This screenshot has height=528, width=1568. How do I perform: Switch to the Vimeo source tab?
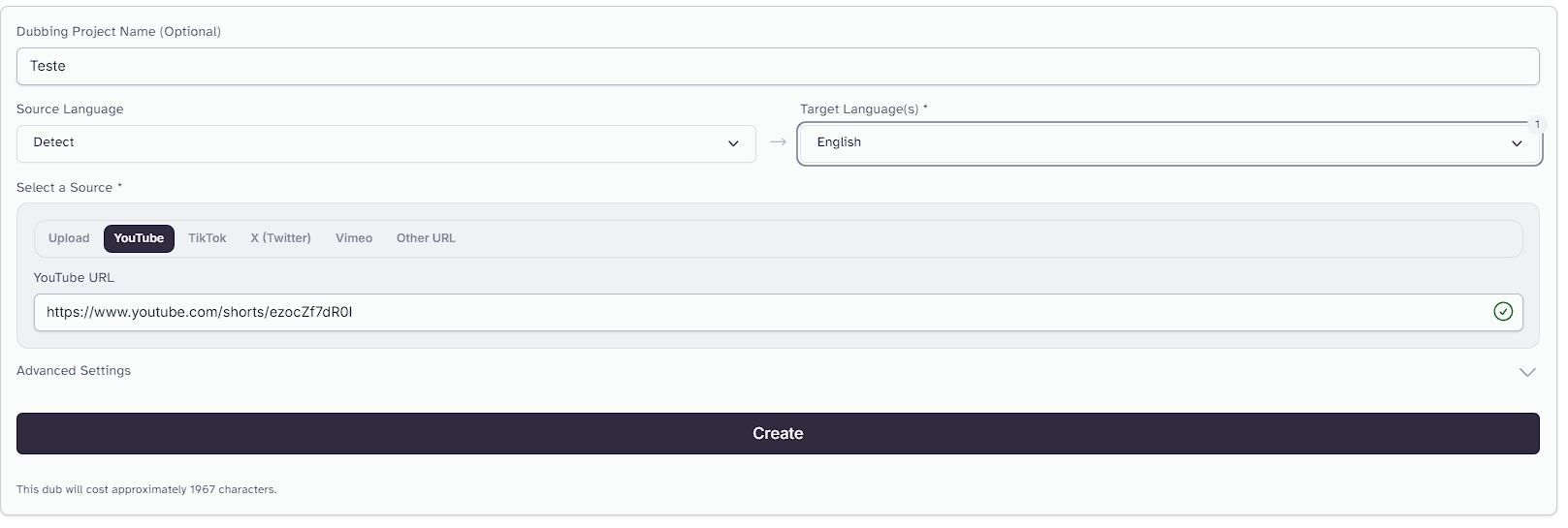[354, 238]
